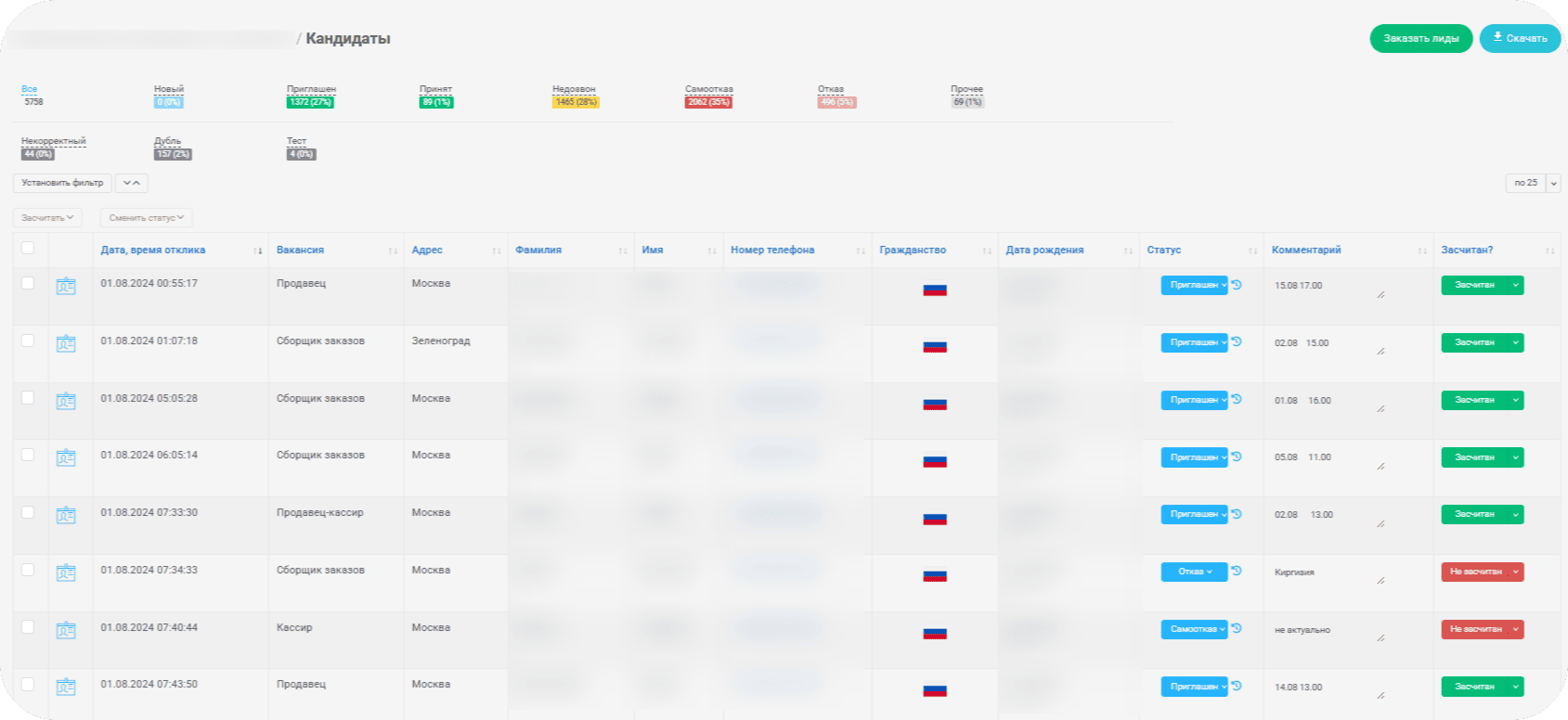The image size is (1568, 720).
Task: Open status history icon in Киргизия row
Action: pos(1237,572)
